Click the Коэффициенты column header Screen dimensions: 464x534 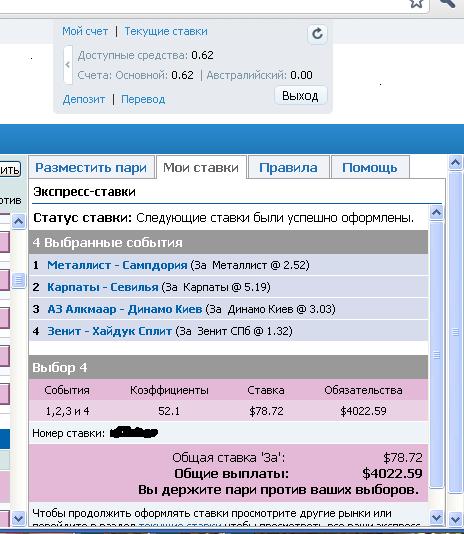(x=169, y=390)
